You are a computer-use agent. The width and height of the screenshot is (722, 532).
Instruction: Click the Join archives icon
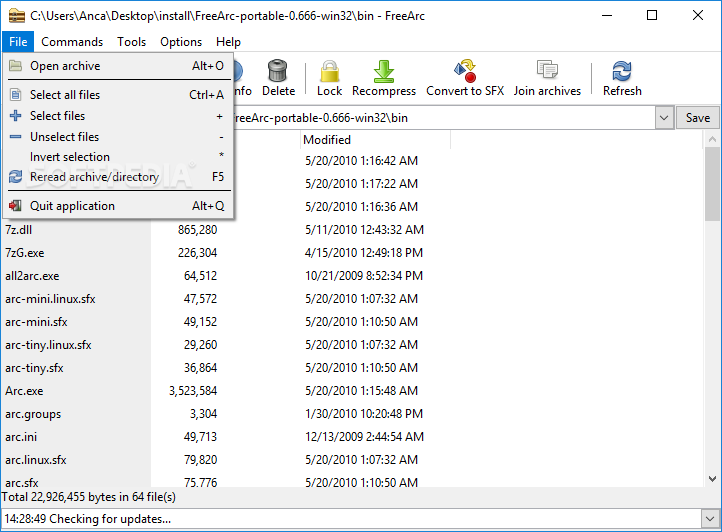tap(547, 70)
